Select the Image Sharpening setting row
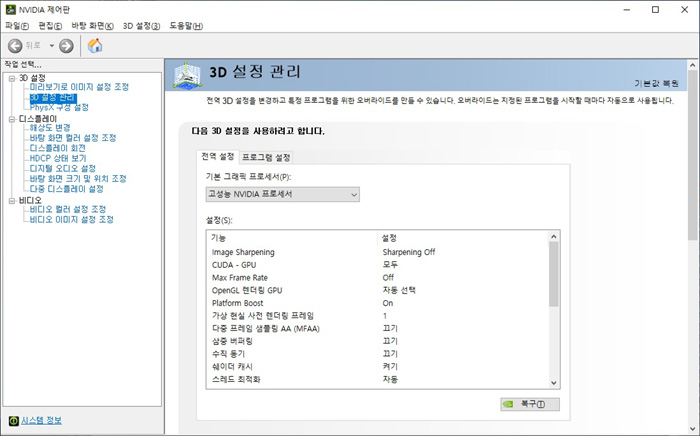 click(378, 252)
